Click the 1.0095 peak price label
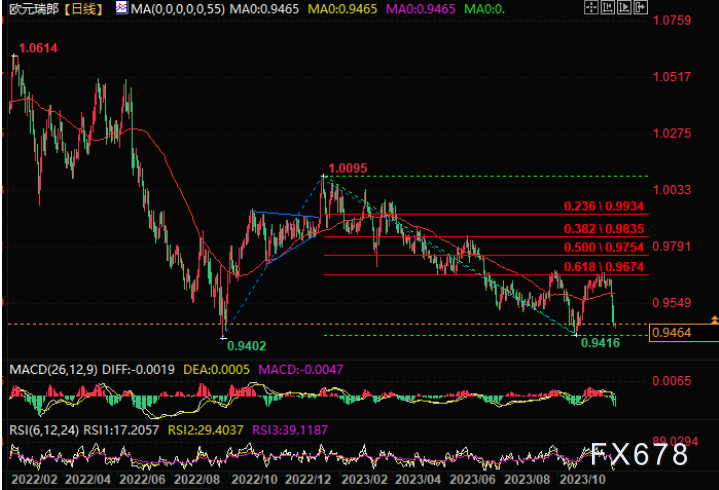Image resolution: width=719 pixels, height=490 pixels. coord(348,168)
